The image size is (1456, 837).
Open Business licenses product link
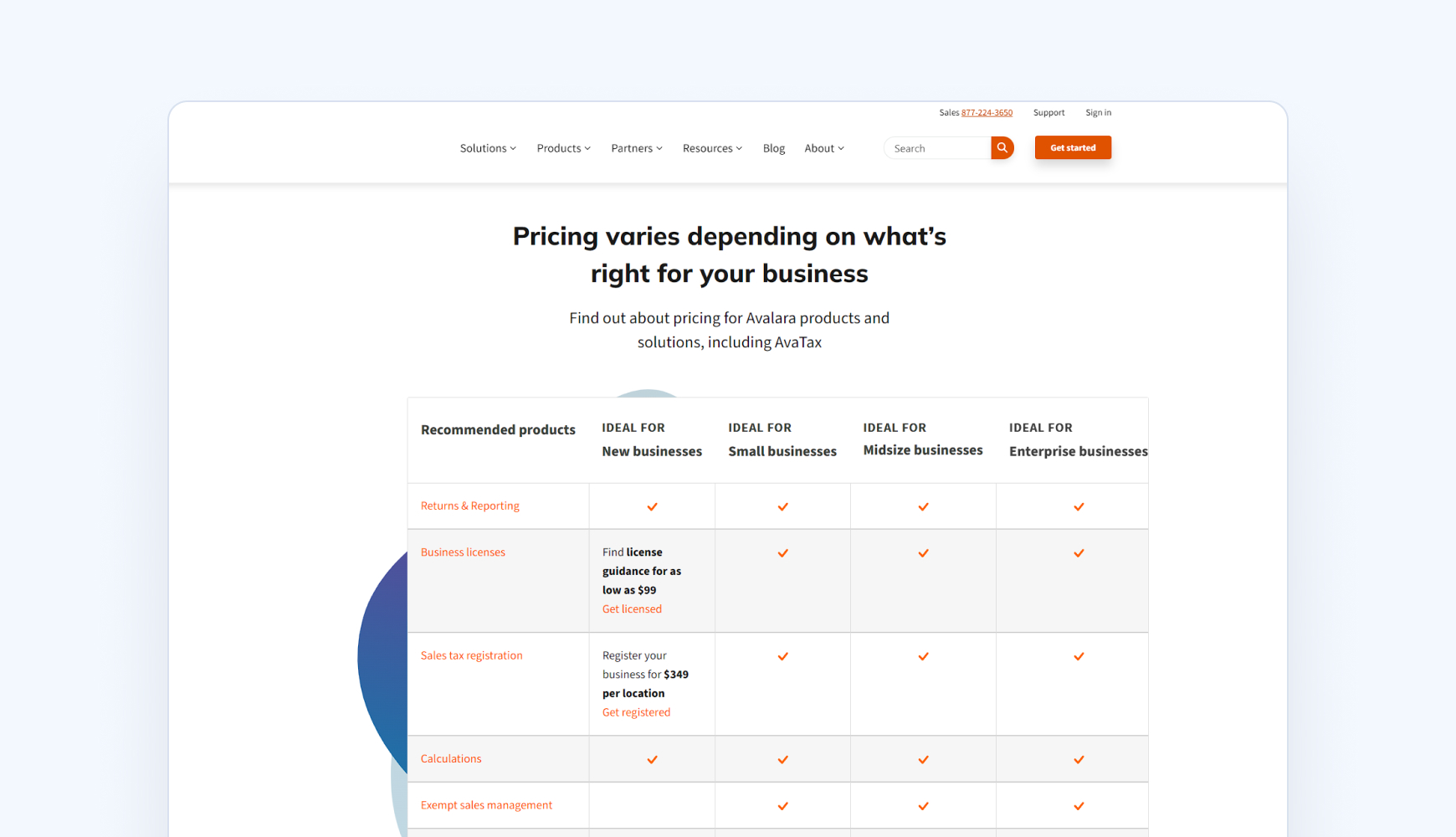pyautogui.click(x=463, y=552)
